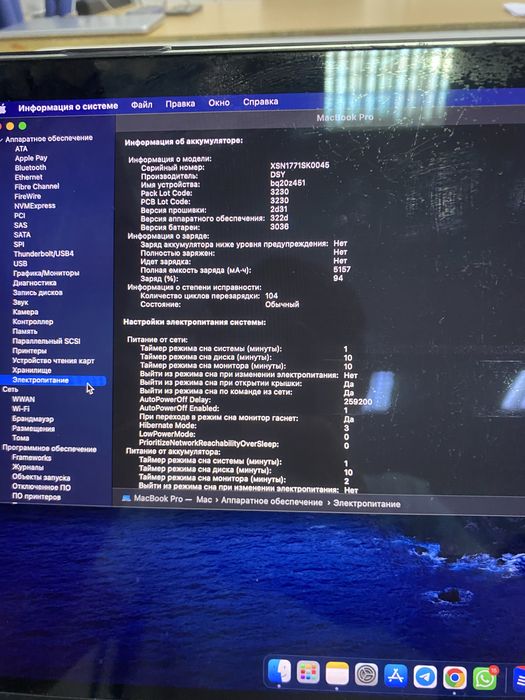Select Запись дисков in the sidebar
This screenshot has height=700, width=525.
38,293
